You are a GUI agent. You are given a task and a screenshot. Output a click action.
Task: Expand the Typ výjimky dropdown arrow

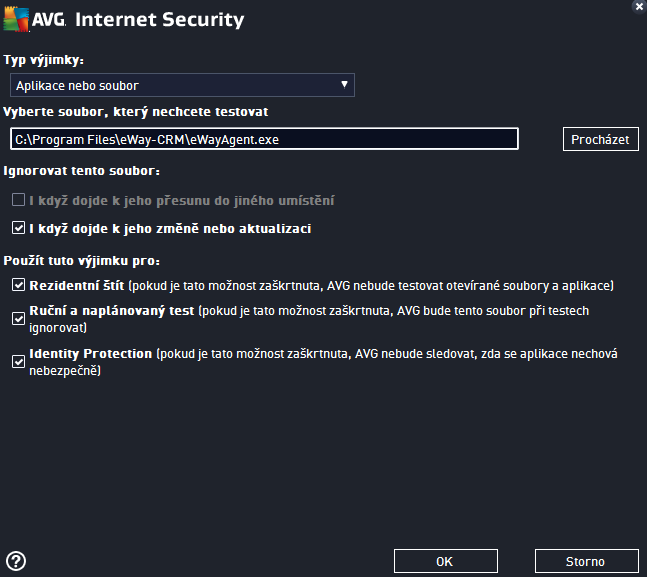344,85
